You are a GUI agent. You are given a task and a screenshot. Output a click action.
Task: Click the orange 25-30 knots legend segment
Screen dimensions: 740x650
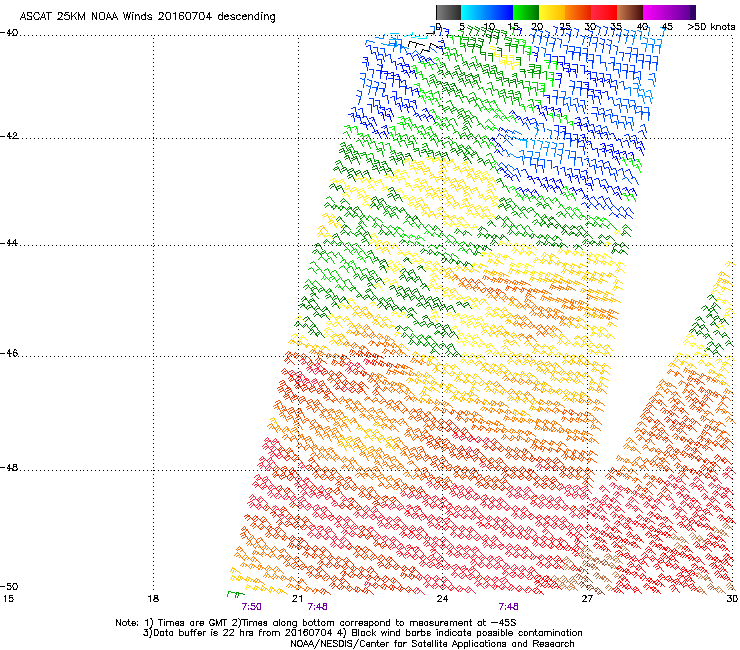pyautogui.click(x=578, y=12)
